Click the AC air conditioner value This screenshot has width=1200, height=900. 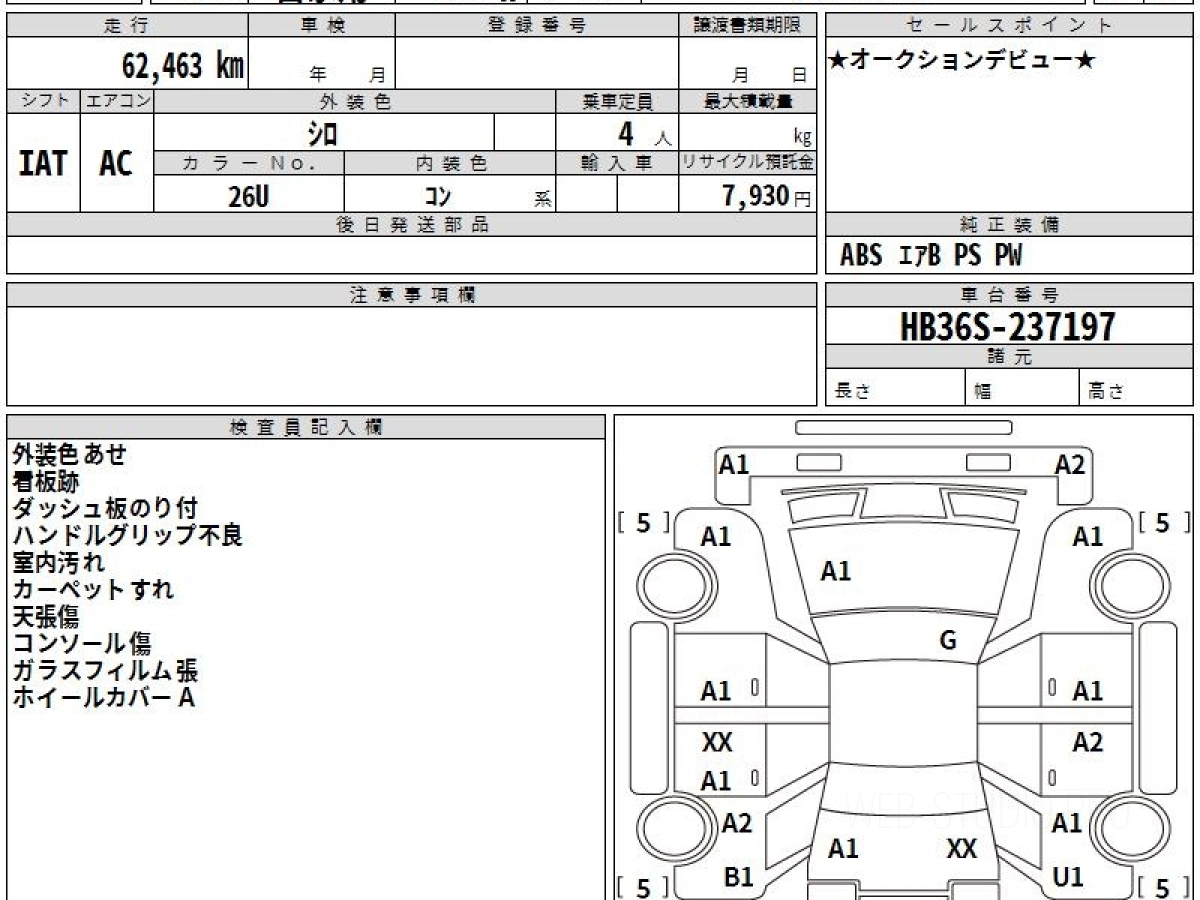[116, 163]
